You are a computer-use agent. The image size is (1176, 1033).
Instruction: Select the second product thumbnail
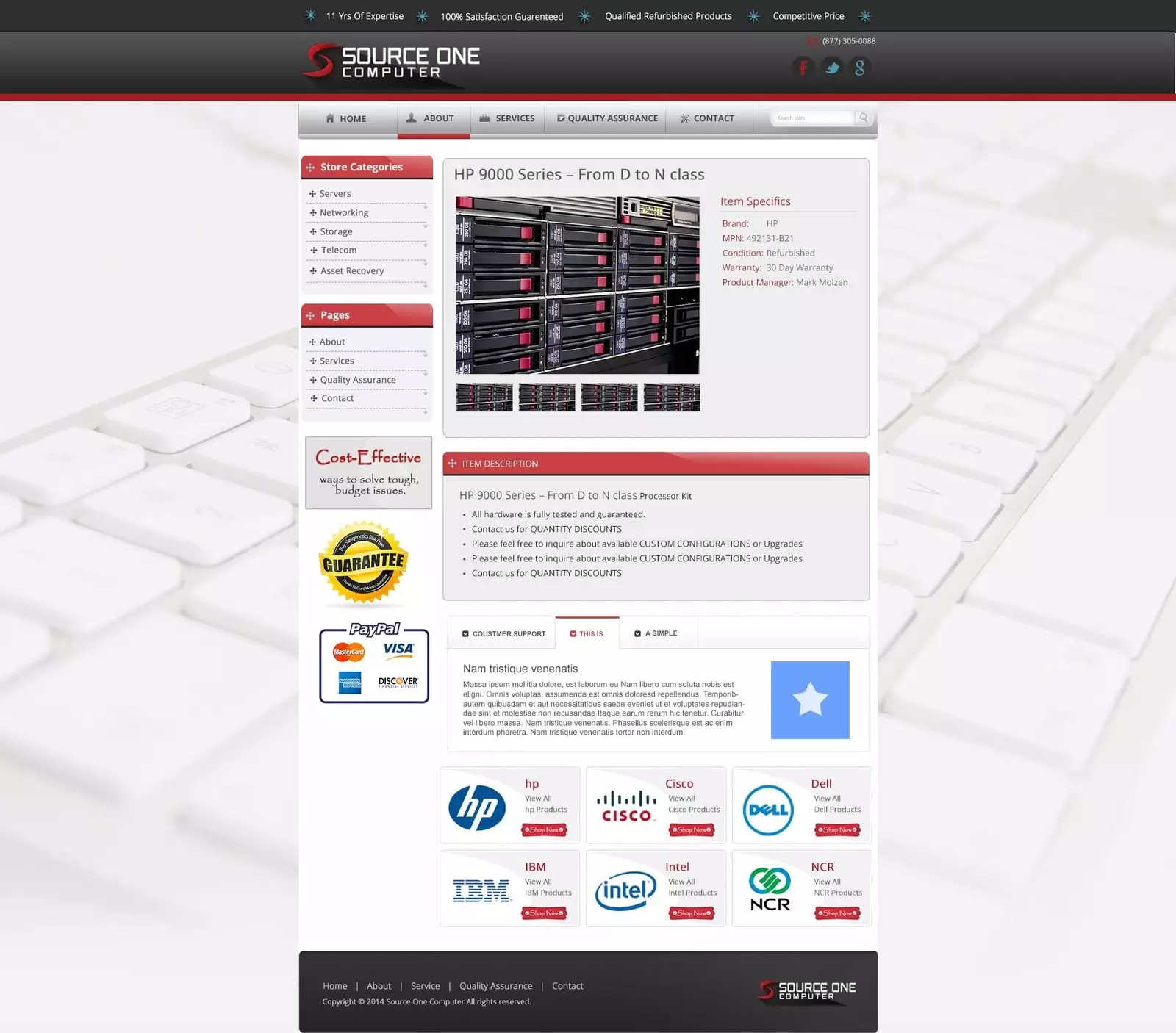click(547, 397)
